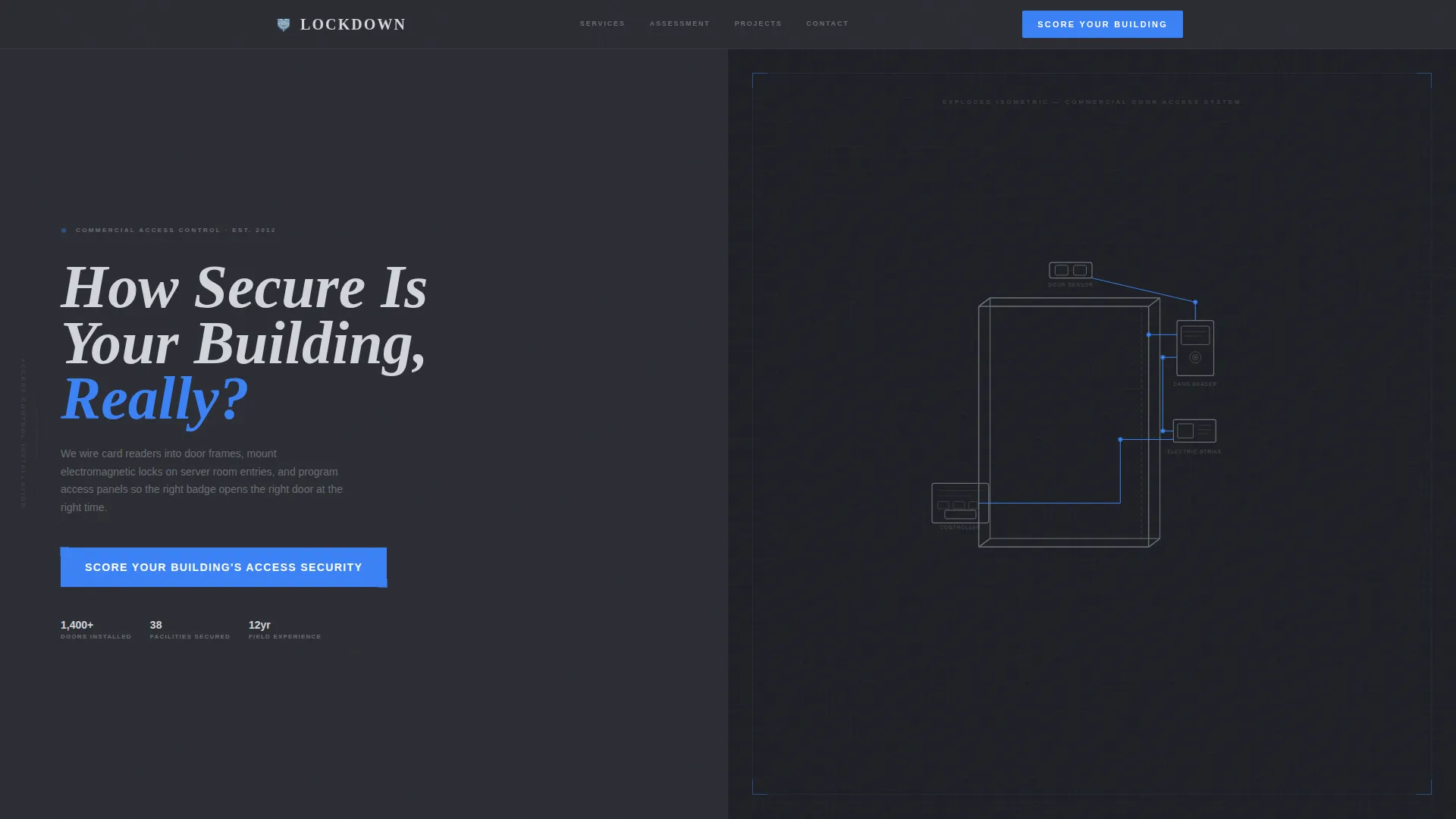Screen dimensions: 1456x819
Task: Click the 'Commercial Access Control · Est. 2012' tagline
Action: (176, 230)
